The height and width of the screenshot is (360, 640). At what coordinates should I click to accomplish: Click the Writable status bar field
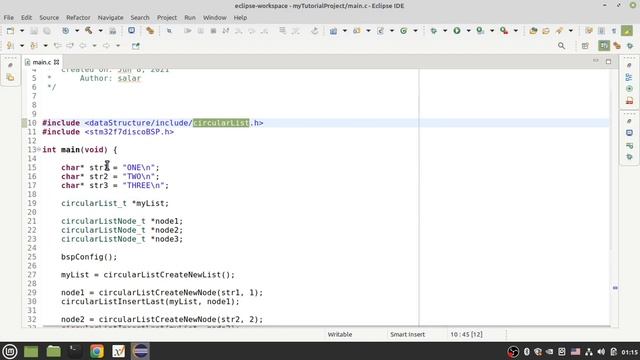coord(340,334)
